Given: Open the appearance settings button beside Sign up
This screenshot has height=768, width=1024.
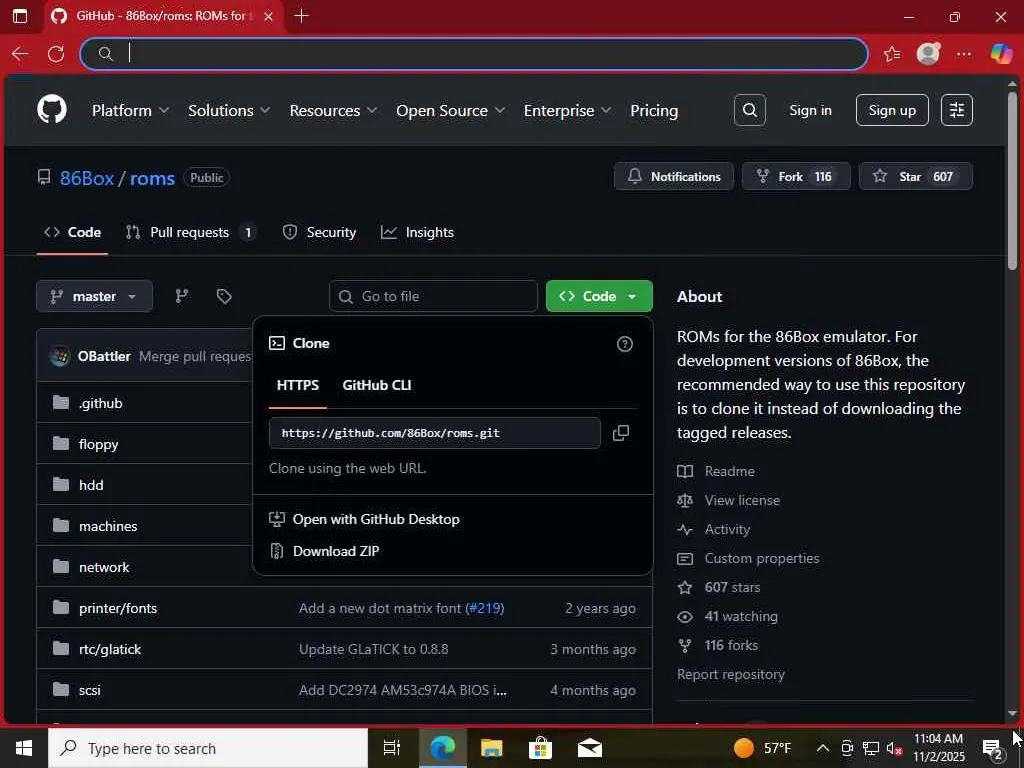Looking at the screenshot, I should [957, 110].
